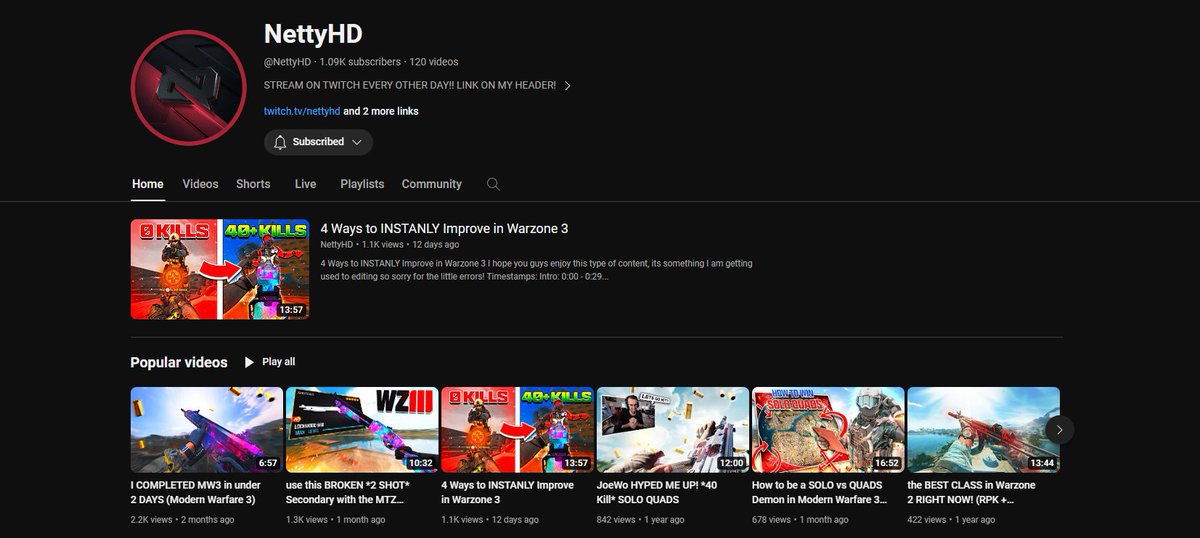The image size is (1200, 538).
Task: Expand channel description with the chevron arrow
Action: coord(568,86)
